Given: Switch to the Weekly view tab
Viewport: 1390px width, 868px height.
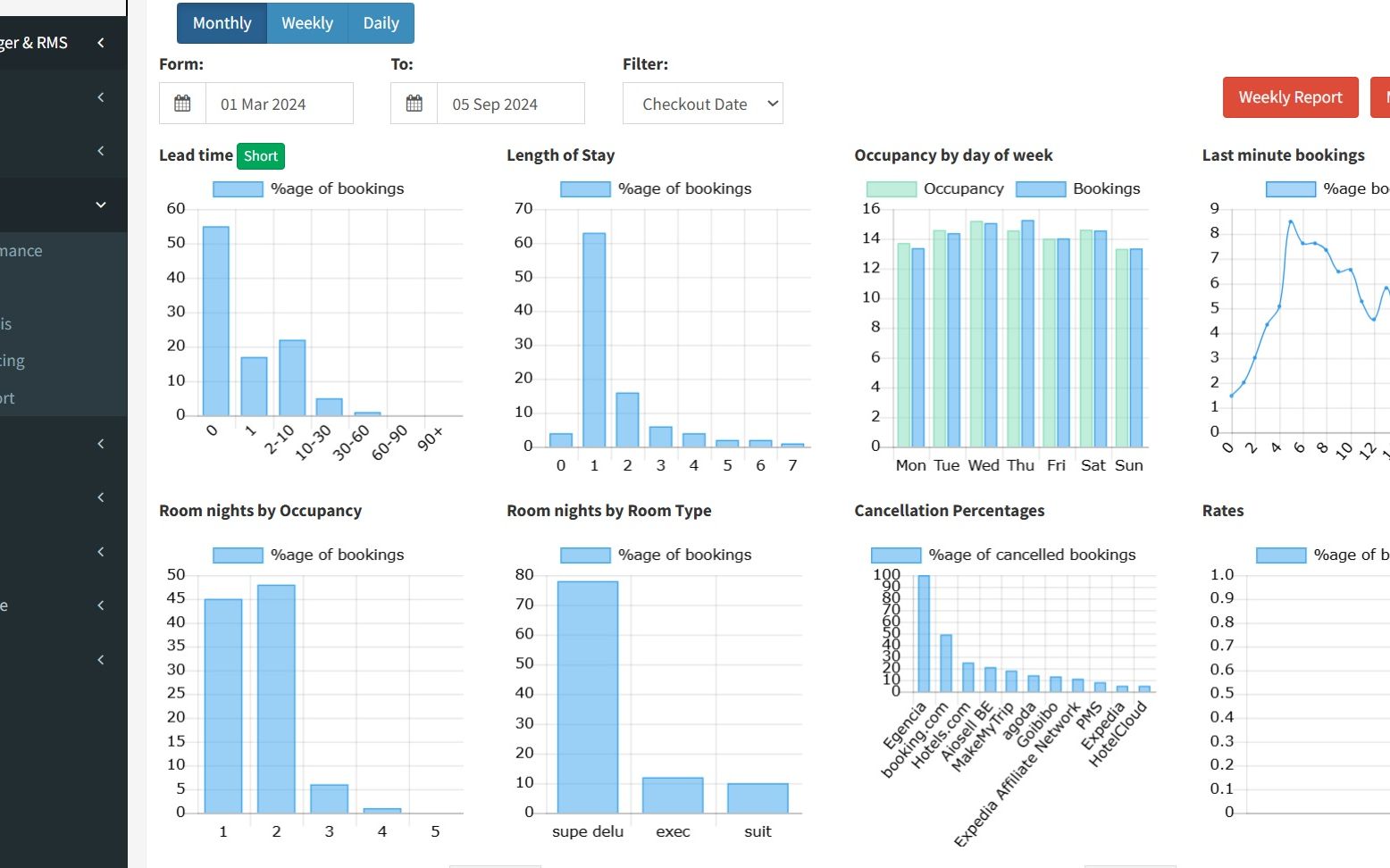Looking at the screenshot, I should 307,23.
